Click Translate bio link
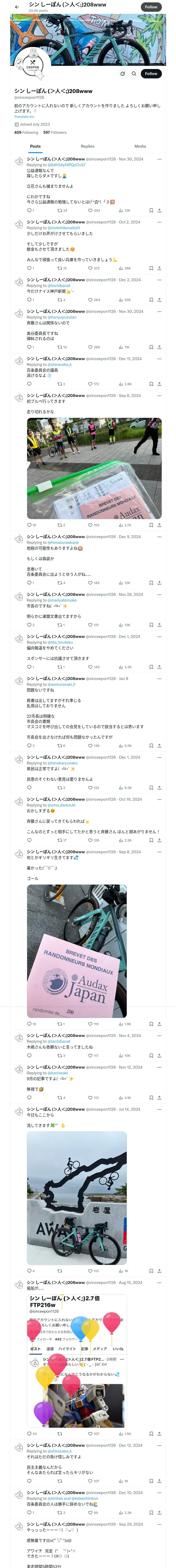The width and height of the screenshot is (176, 1568). pos(24,116)
